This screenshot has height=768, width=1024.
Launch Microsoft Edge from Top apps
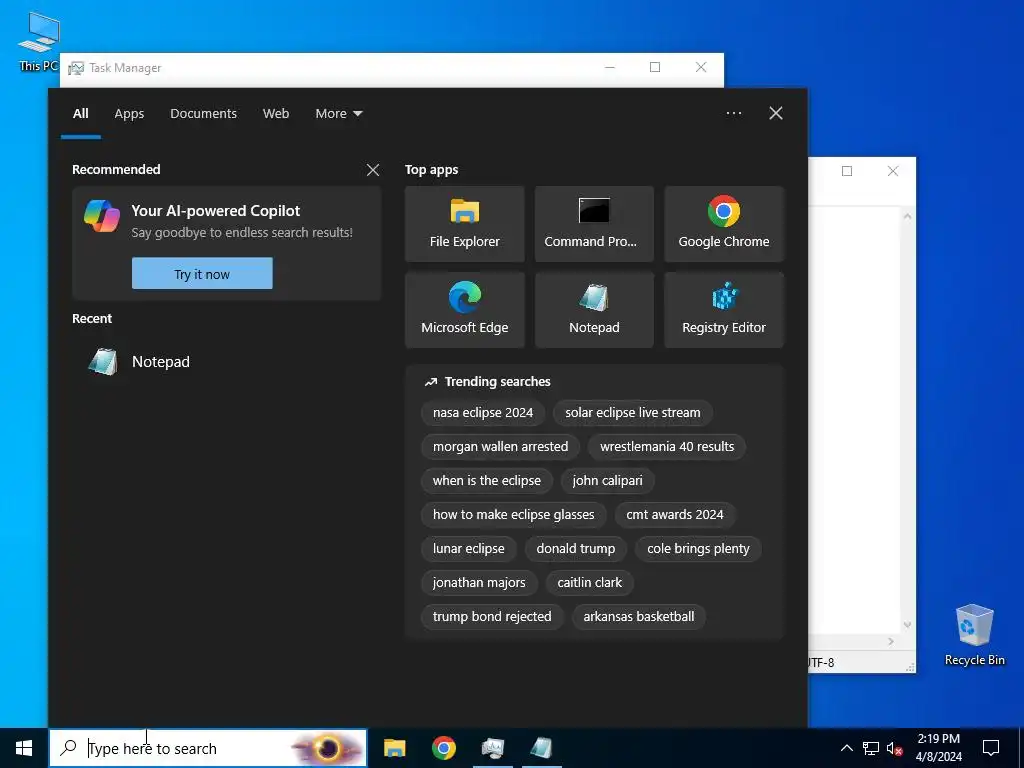point(464,310)
